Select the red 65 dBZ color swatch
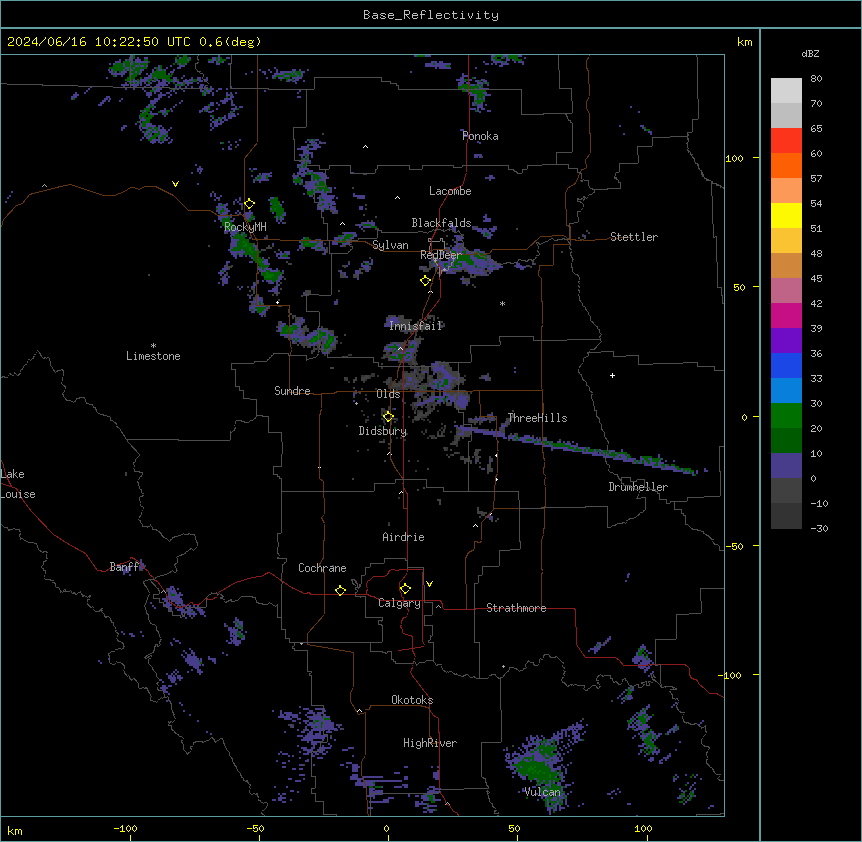 coord(786,141)
